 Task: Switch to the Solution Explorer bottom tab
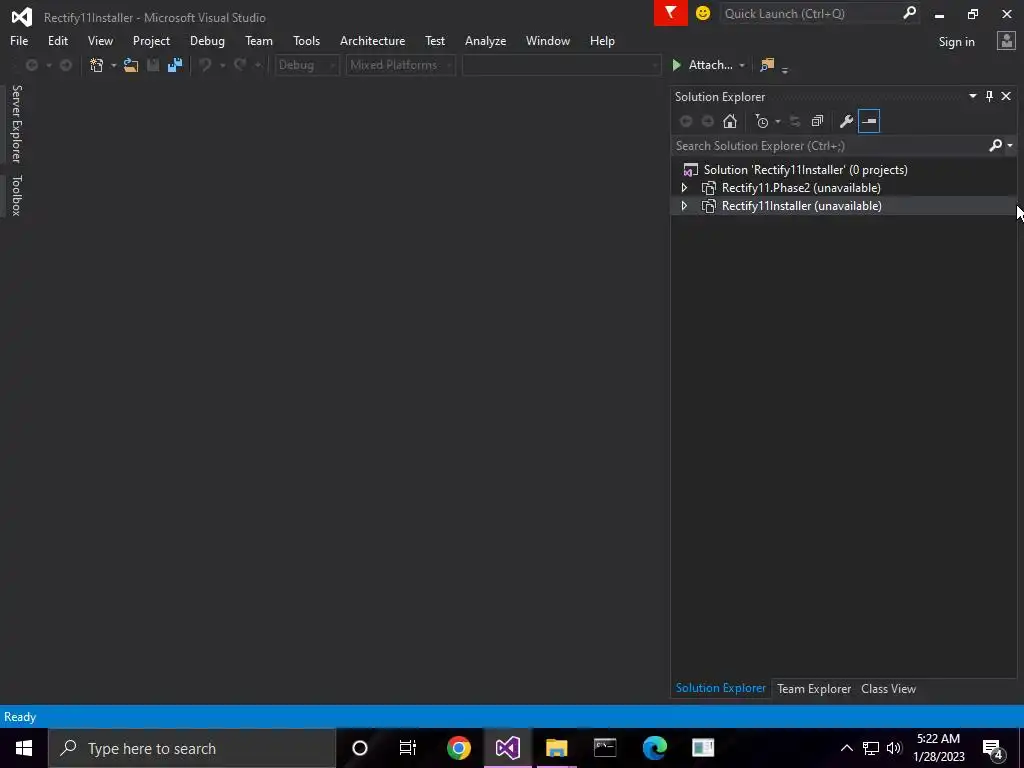[720, 688]
